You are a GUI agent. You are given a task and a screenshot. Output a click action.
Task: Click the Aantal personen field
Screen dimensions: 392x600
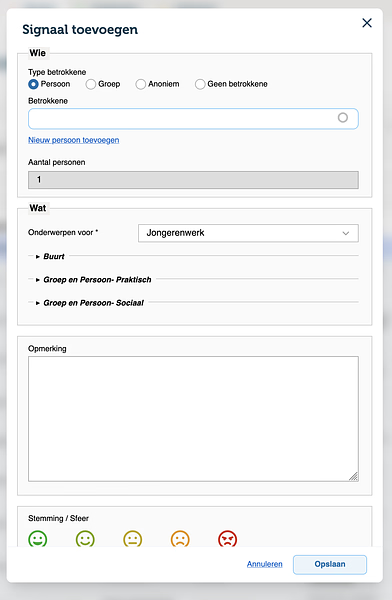point(193,180)
